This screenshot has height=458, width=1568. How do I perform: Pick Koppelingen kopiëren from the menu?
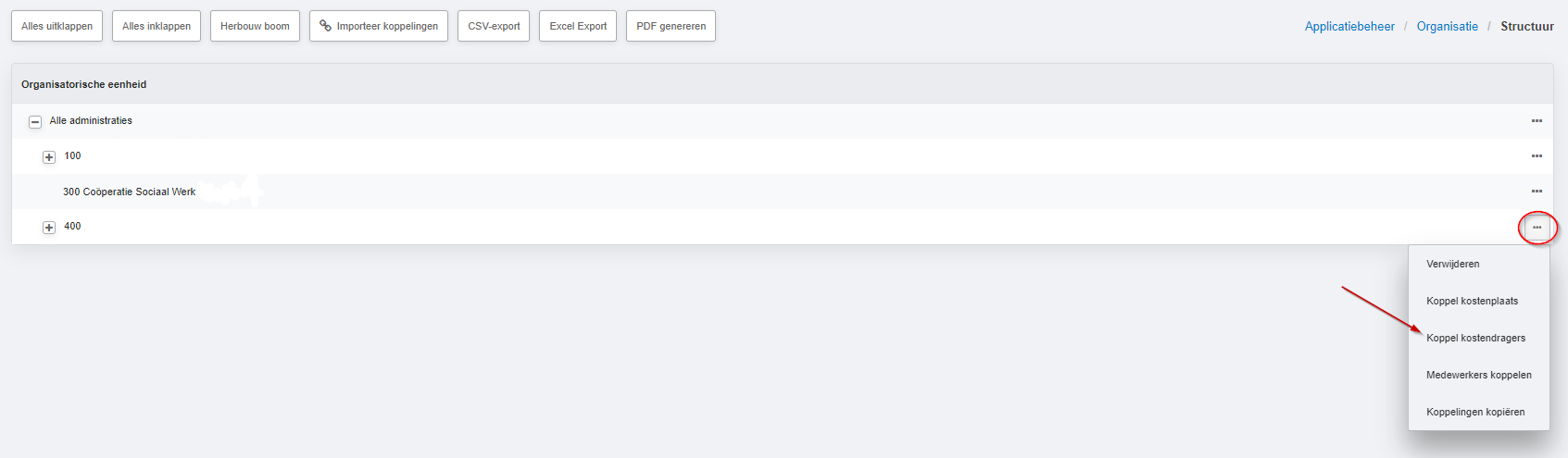tap(1474, 412)
